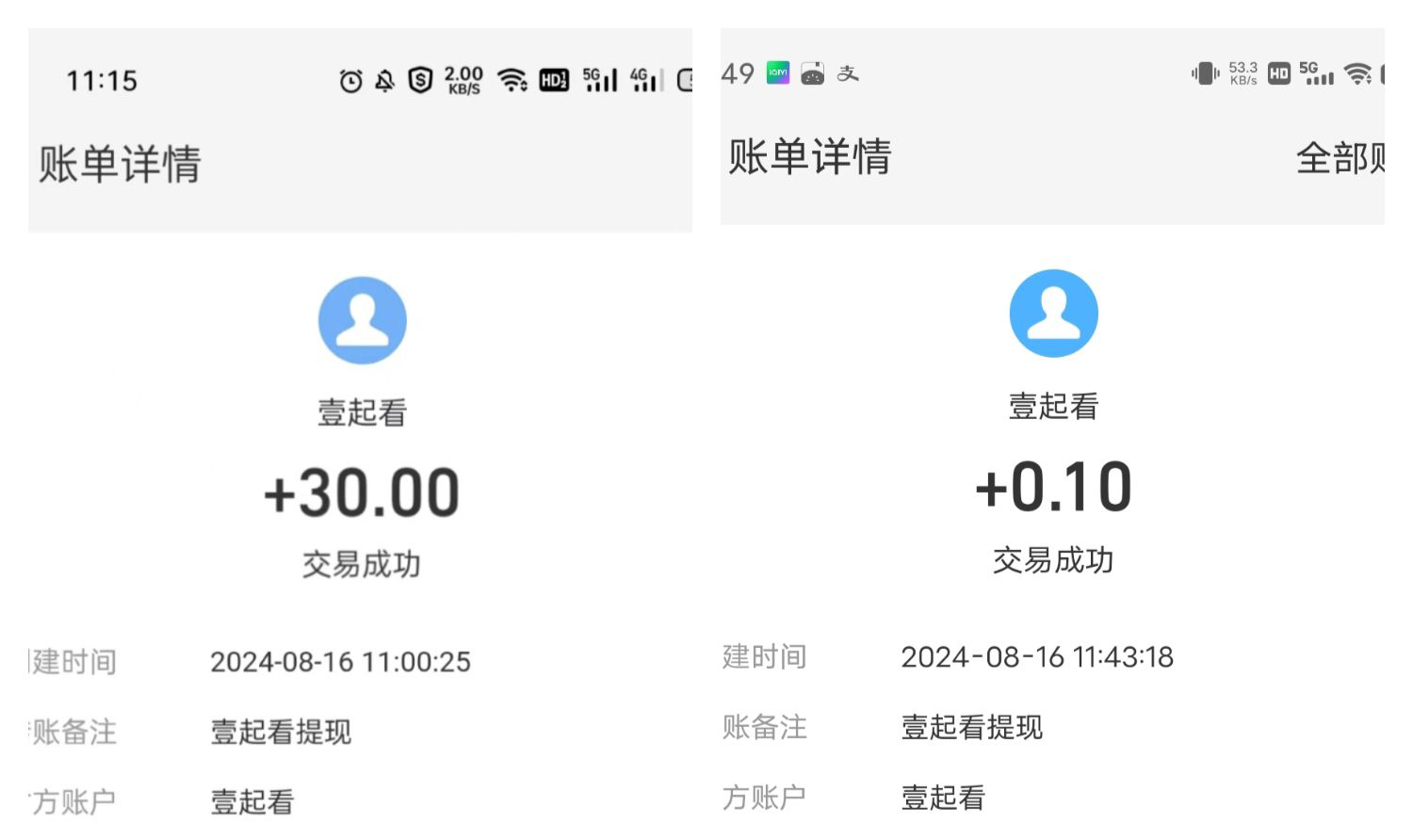Screen dimensions: 1413x840
Task: Tap the vibrate mode status icon
Action: pyautogui.click(x=1205, y=73)
